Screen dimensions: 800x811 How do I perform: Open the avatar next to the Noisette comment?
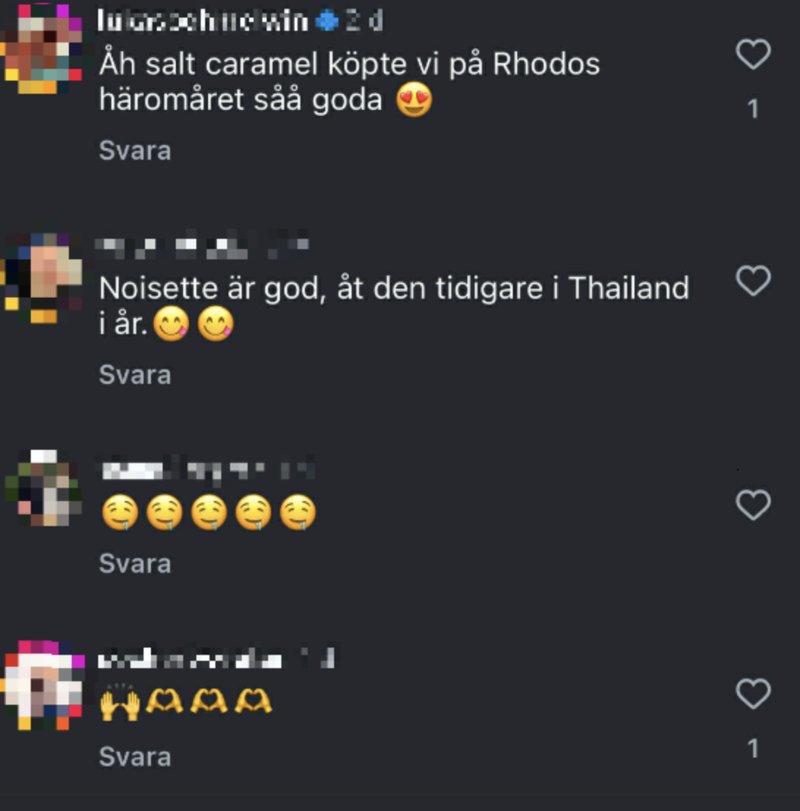[x=42, y=278]
